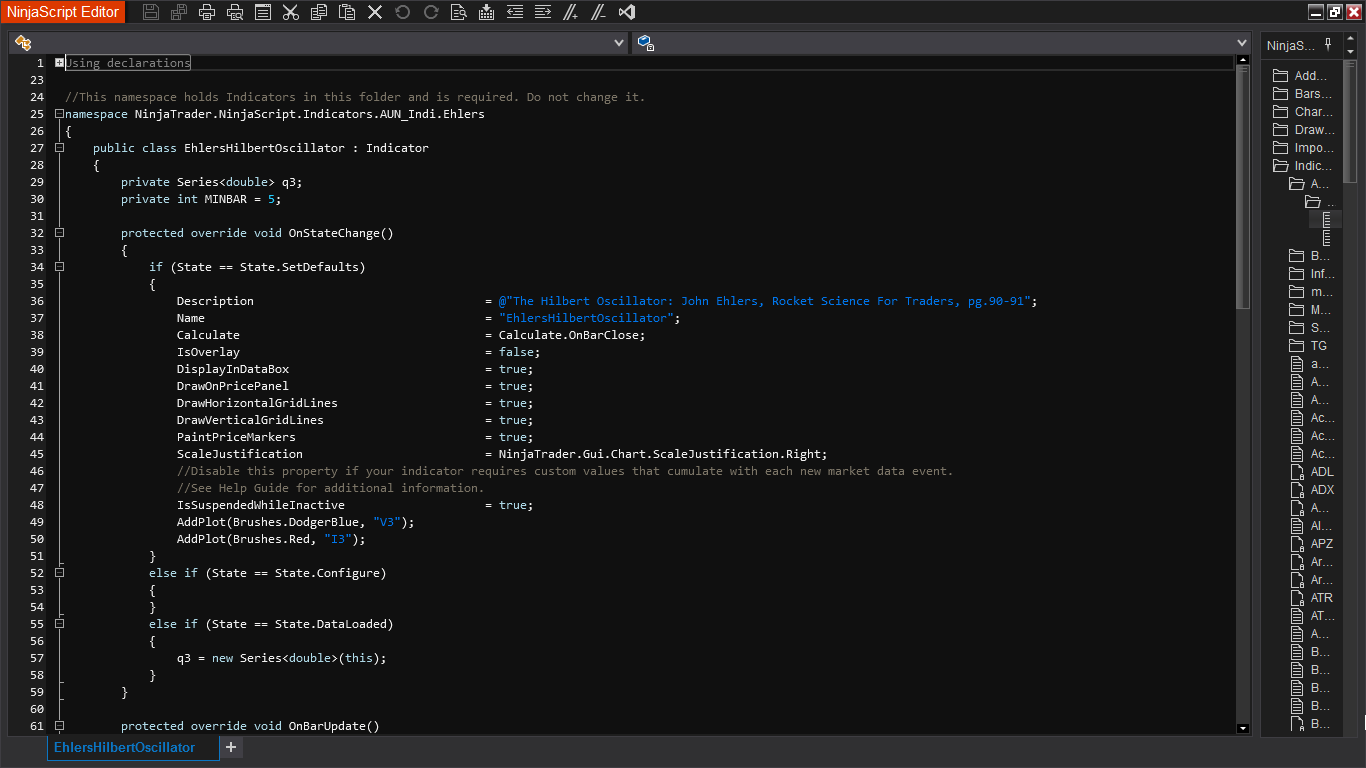Click the Find magnifier document icon
The image size is (1366, 768).
click(x=459, y=12)
